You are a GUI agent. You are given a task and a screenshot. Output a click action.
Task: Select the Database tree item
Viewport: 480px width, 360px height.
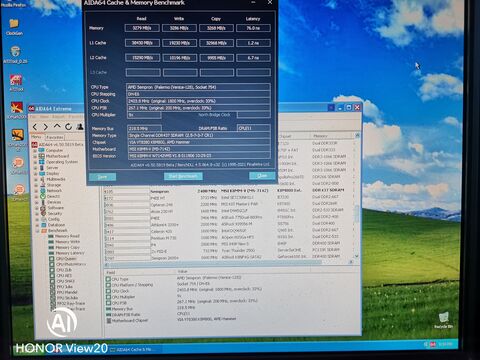click(56, 225)
